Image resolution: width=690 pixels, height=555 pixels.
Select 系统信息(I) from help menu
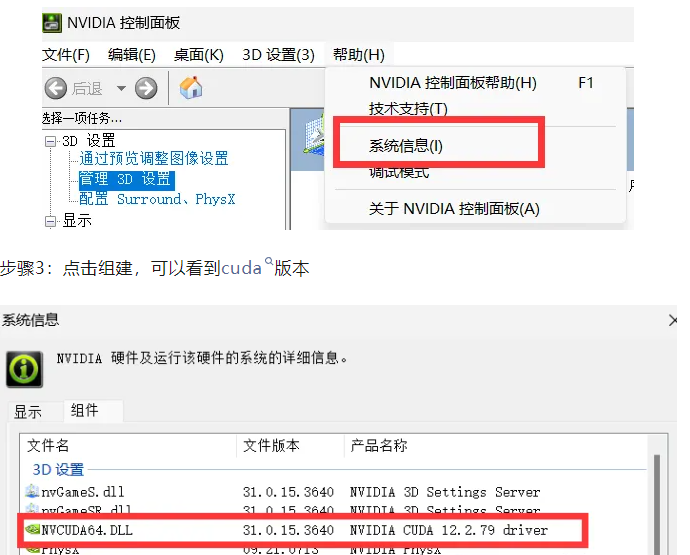click(x=405, y=146)
